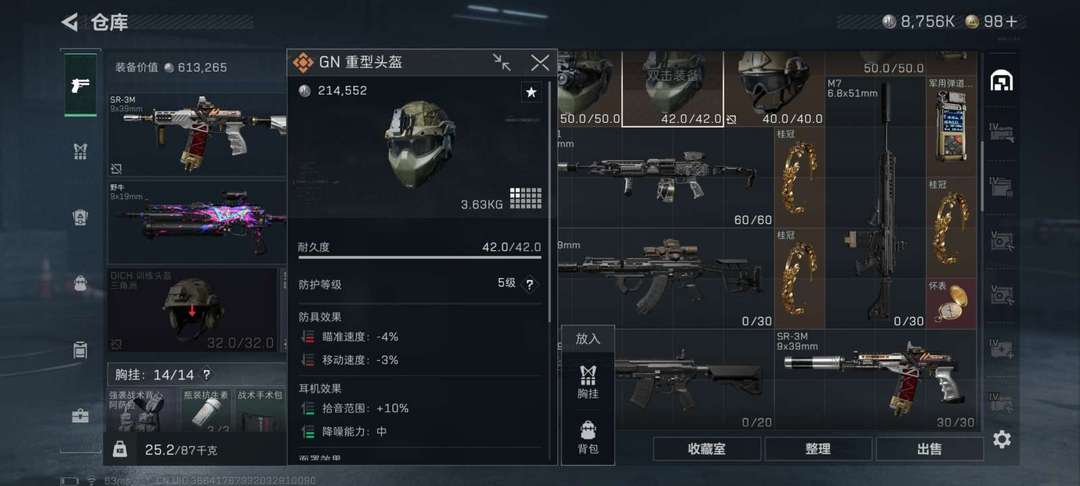Viewport: 1080px width, 486px height.
Task: Open settings via the gear icon
Action: (x=1001, y=439)
